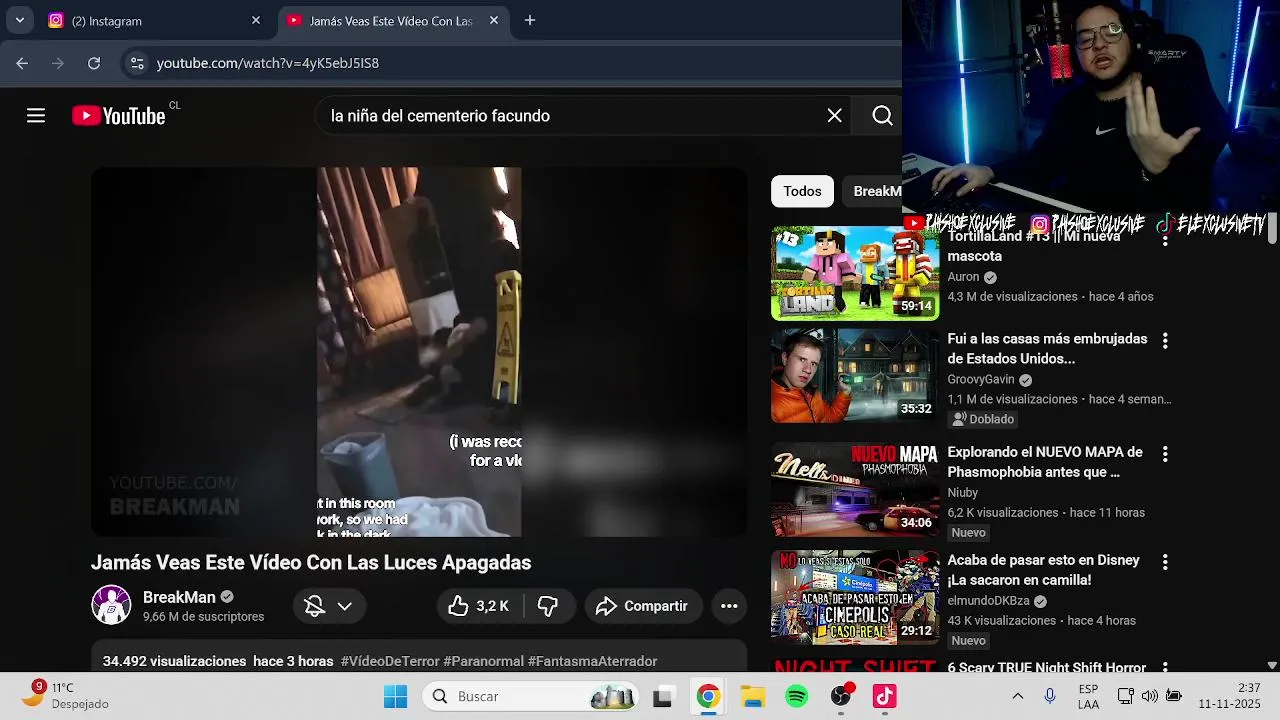The image size is (1280, 720).
Task: Open options menu for TortillaLand video
Action: click(1165, 240)
